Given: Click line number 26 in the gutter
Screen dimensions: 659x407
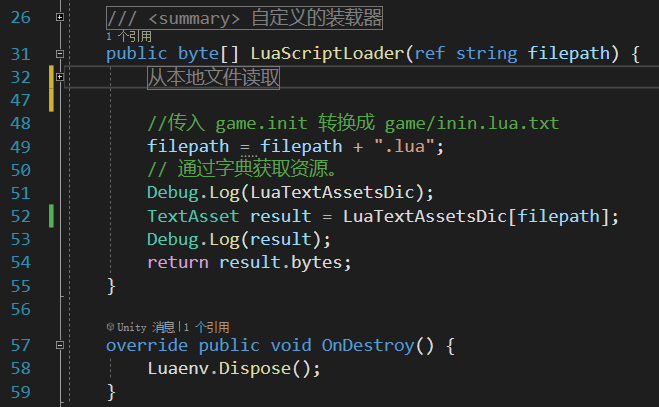Looking at the screenshot, I should tap(21, 18).
